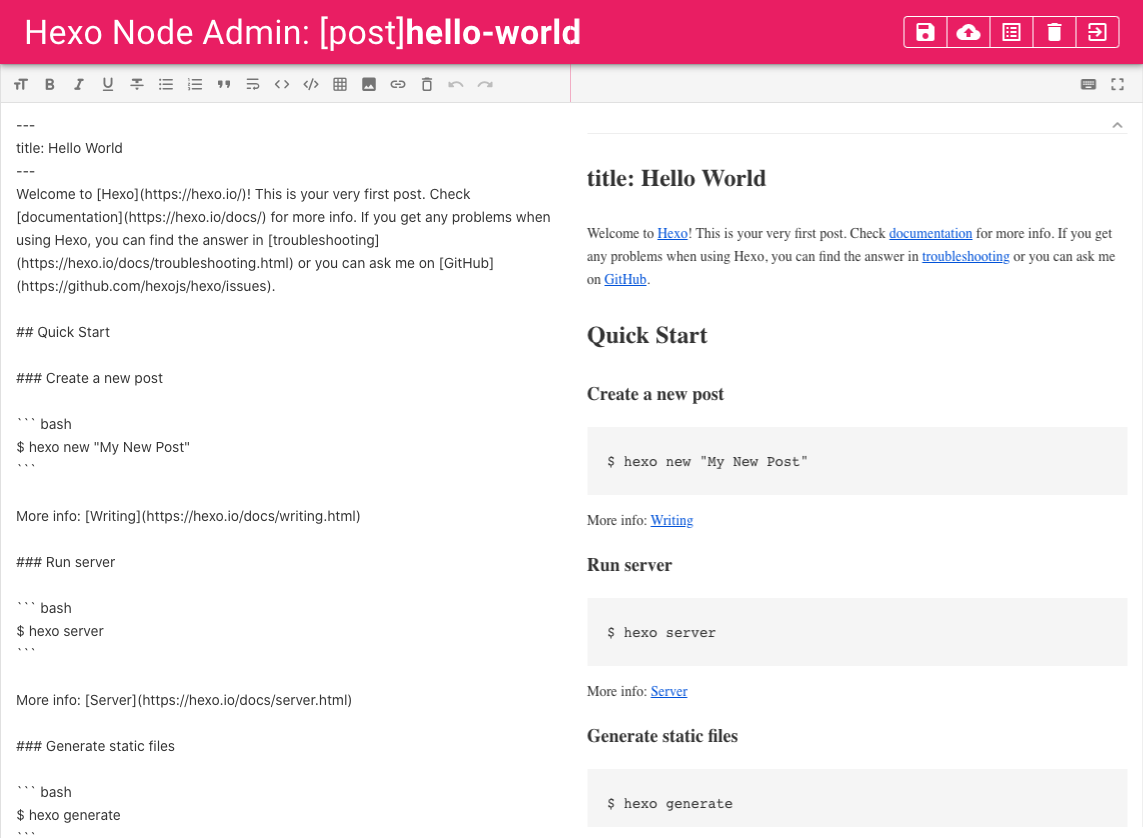Apply strikethrough formatting

137,85
